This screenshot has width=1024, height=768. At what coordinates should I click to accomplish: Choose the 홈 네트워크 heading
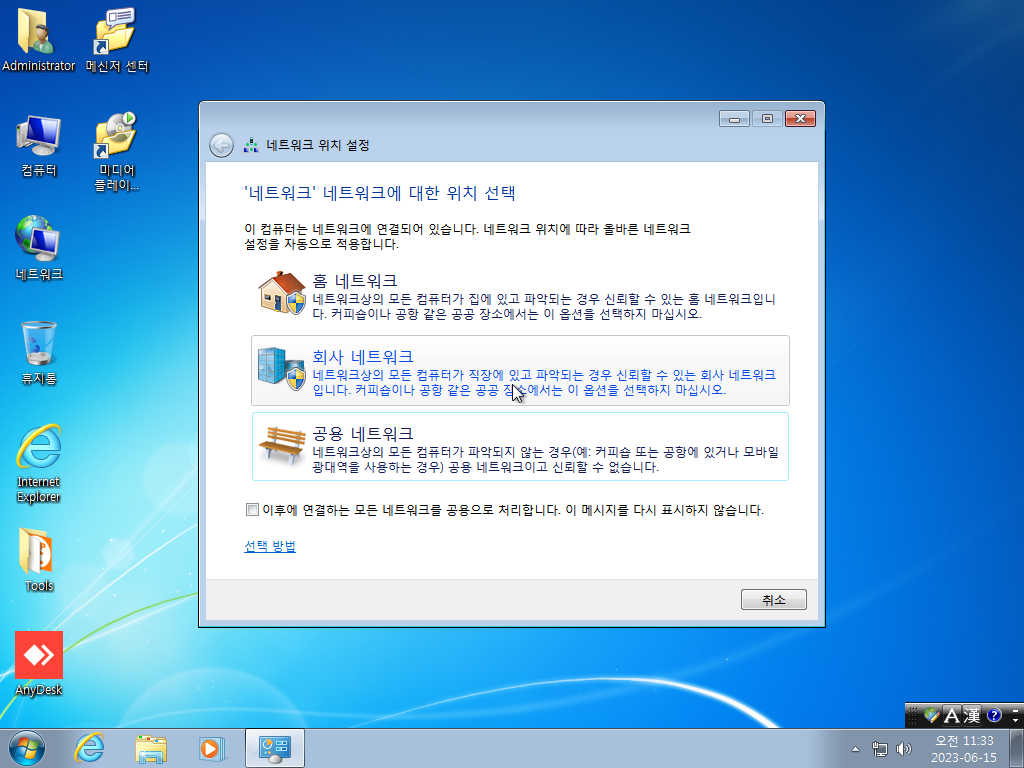(x=355, y=281)
